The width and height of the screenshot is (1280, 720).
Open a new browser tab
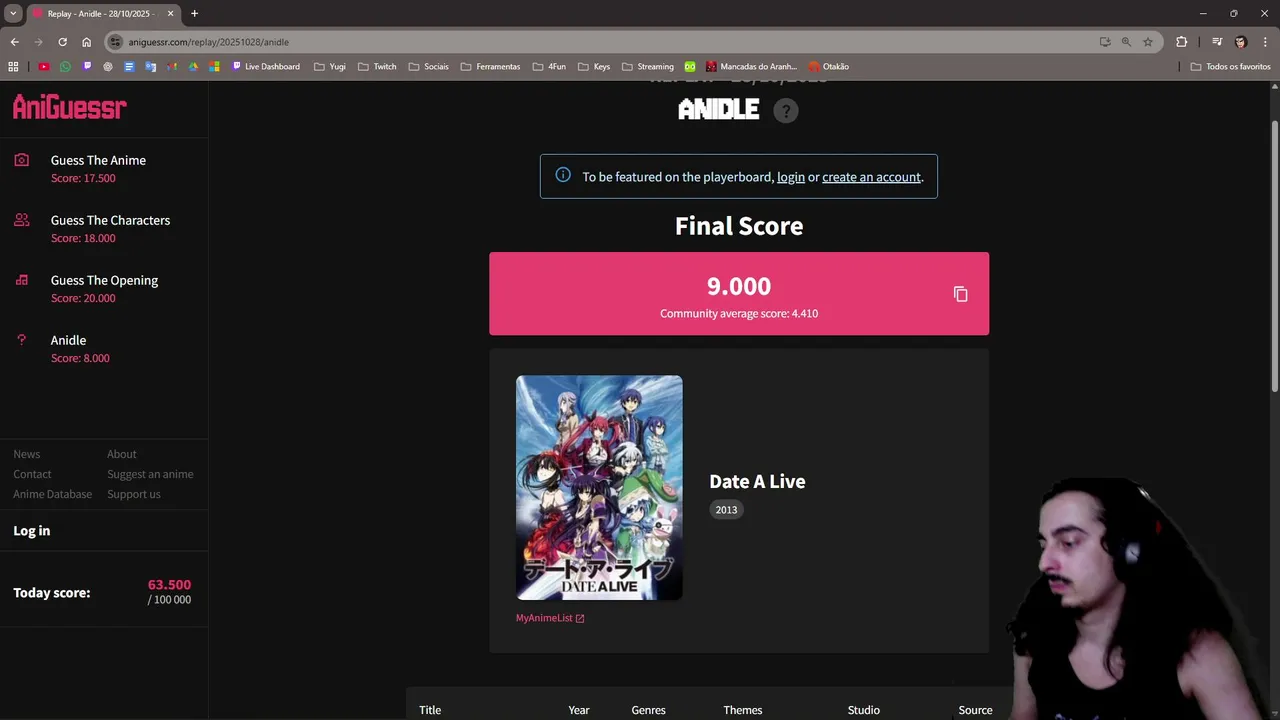click(x=194, y=13)
